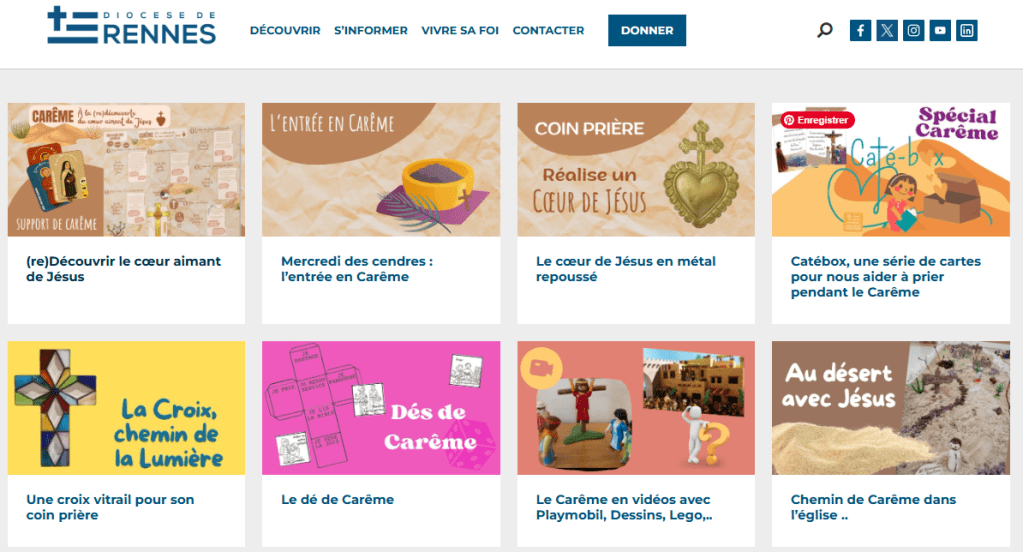Click the Pinterest Enregistrer save button
1023x552 pixels.
click(817, 120)
